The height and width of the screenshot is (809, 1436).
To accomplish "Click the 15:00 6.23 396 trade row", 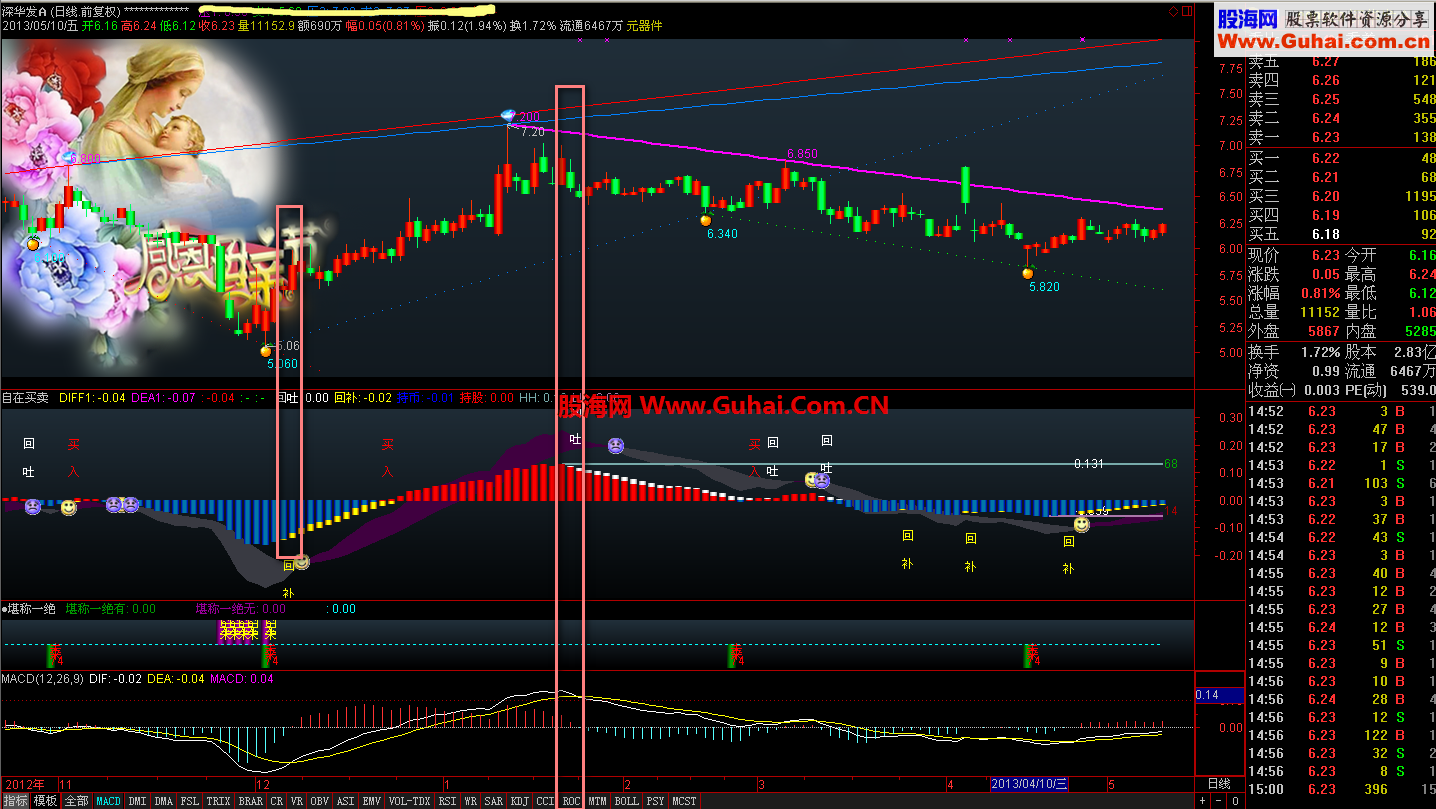I will (x=1342, y=789).
